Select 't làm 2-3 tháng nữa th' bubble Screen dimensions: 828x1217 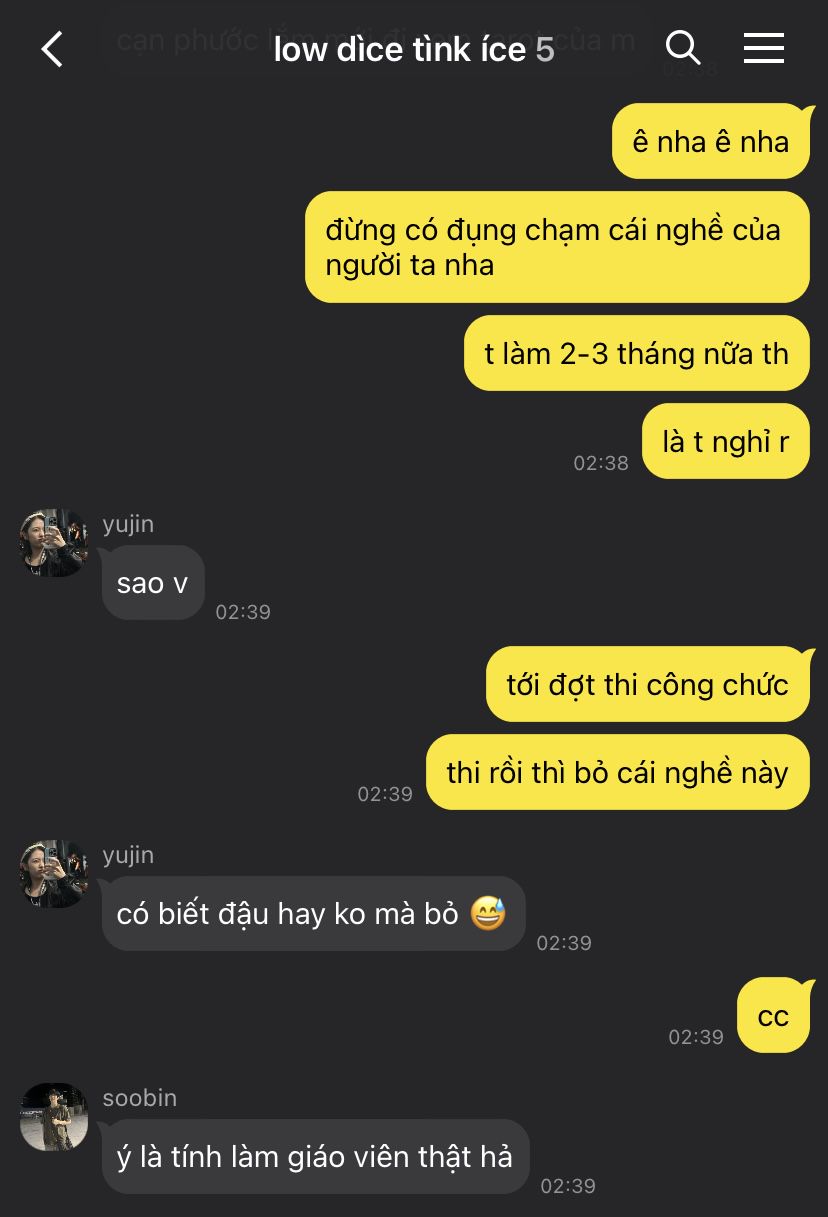tap(637, 353)
